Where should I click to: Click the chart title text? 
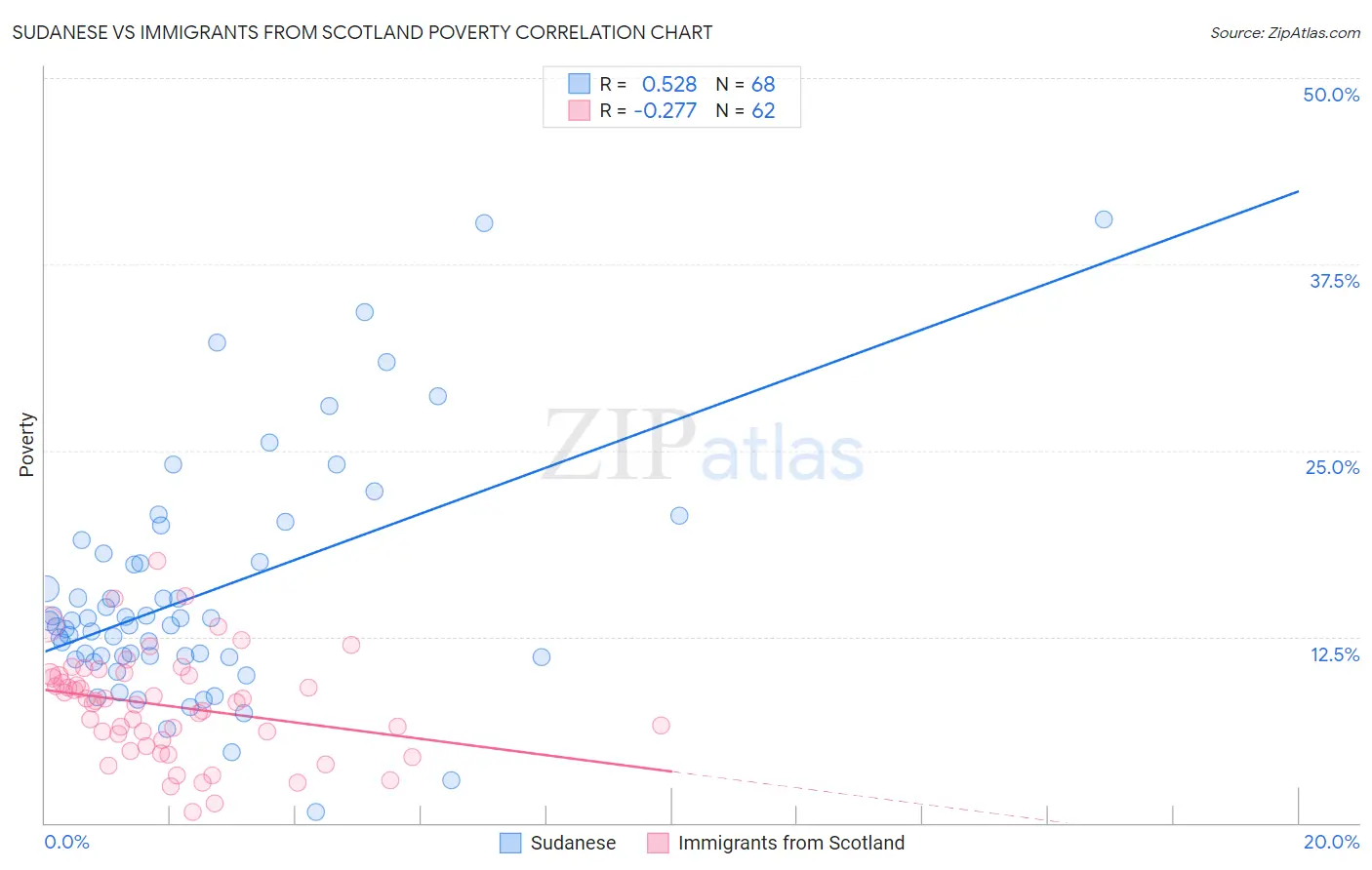pyautogui.click(x=362, y=32)
